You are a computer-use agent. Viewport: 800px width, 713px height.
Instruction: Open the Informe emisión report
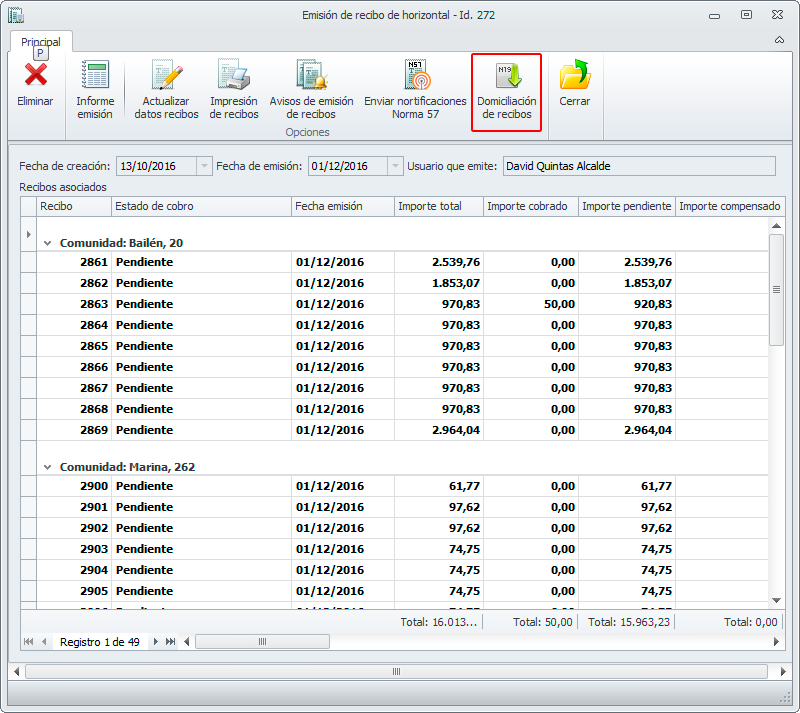95,76
